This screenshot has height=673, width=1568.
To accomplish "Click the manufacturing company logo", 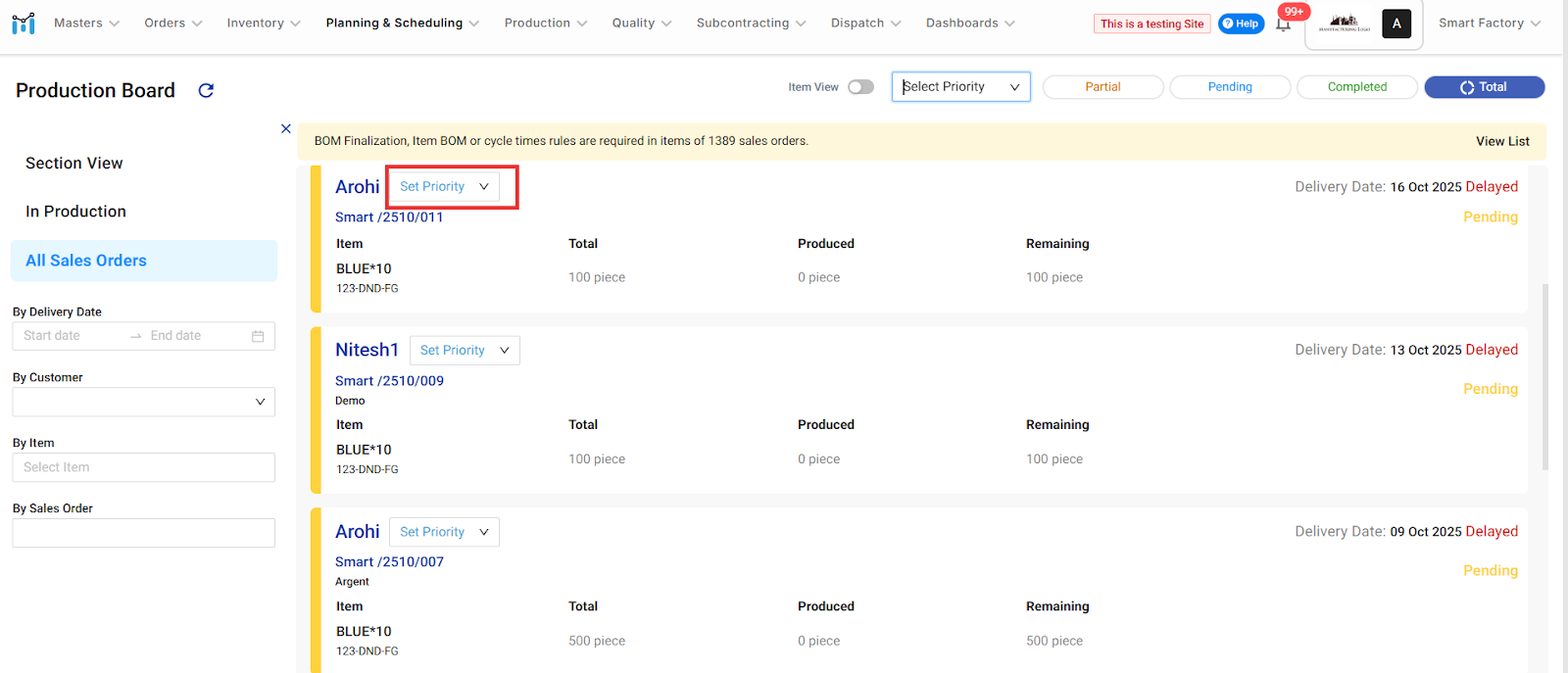I will pyautogui.click(x=1344, y=24).
